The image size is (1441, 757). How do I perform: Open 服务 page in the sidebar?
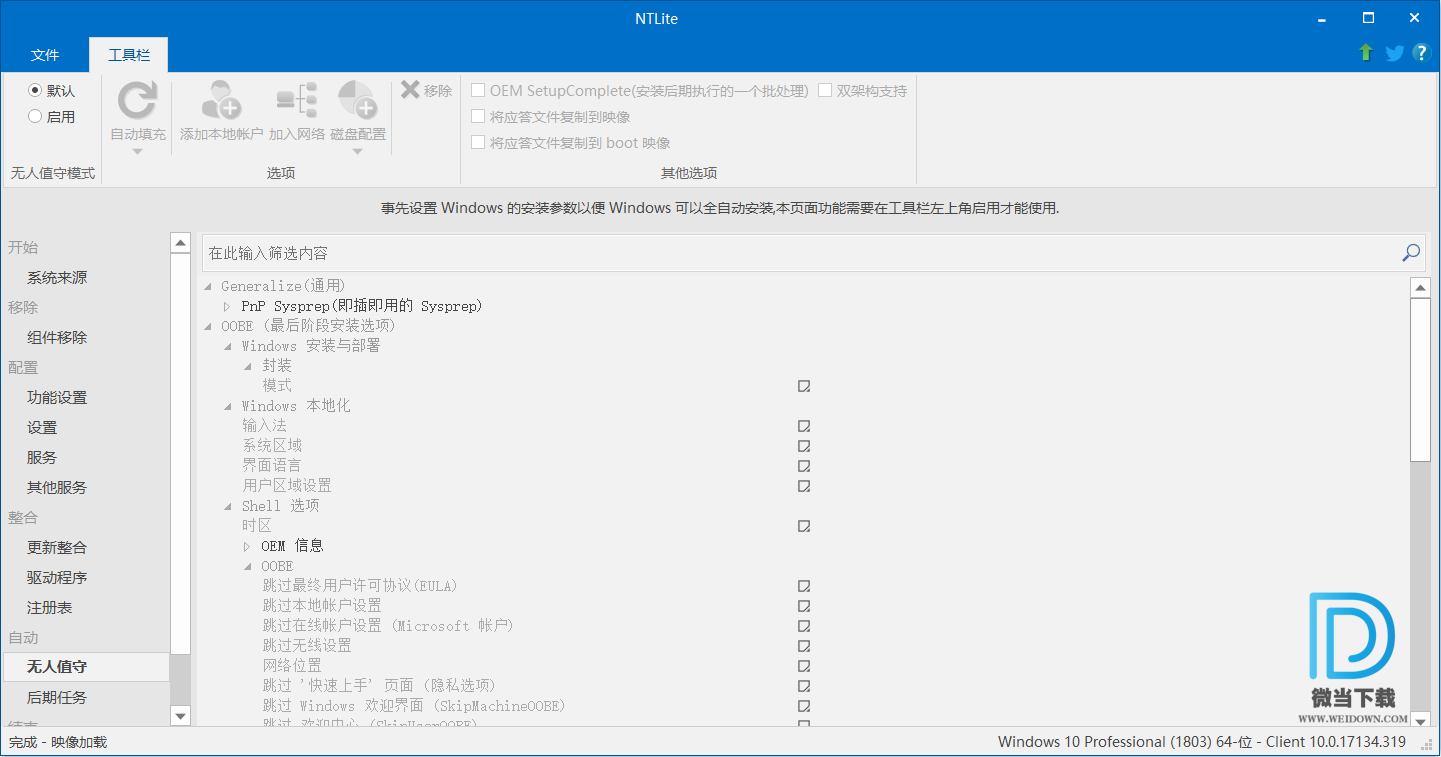tap(42, 457)
